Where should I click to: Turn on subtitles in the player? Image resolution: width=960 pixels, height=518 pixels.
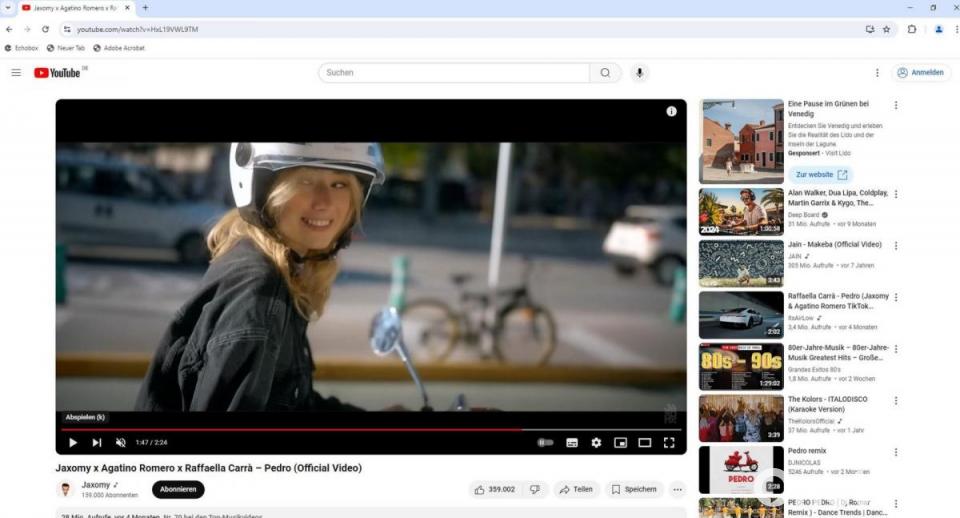pos(572,442)
